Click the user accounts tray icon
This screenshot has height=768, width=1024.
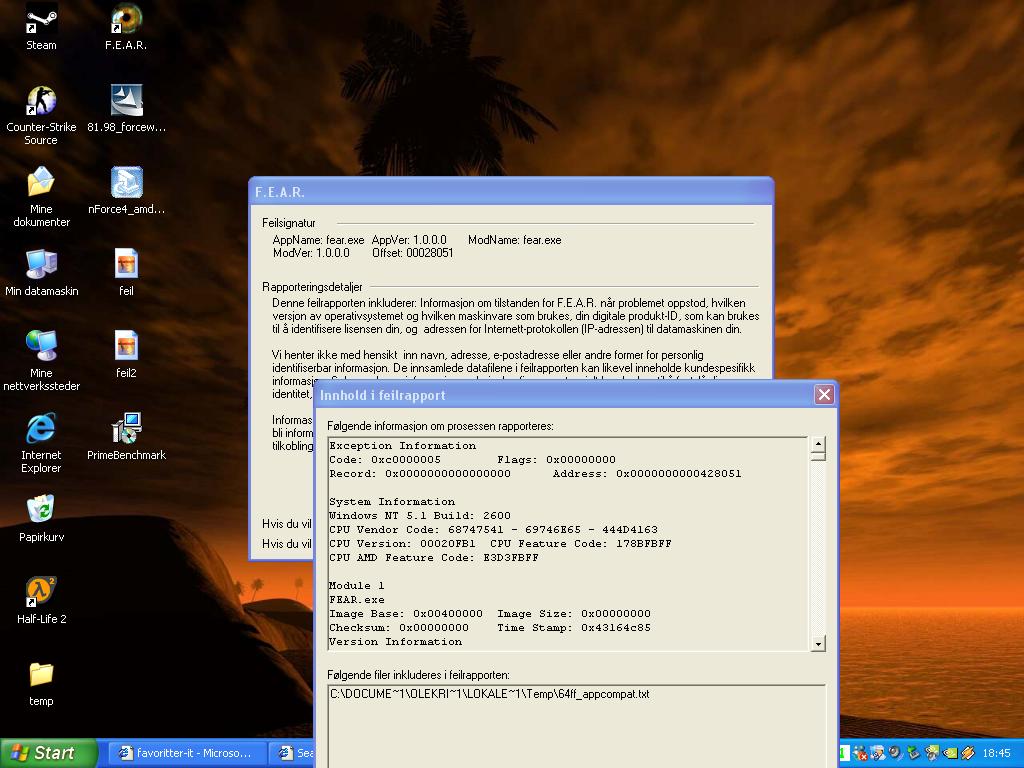tap(878, 754)
